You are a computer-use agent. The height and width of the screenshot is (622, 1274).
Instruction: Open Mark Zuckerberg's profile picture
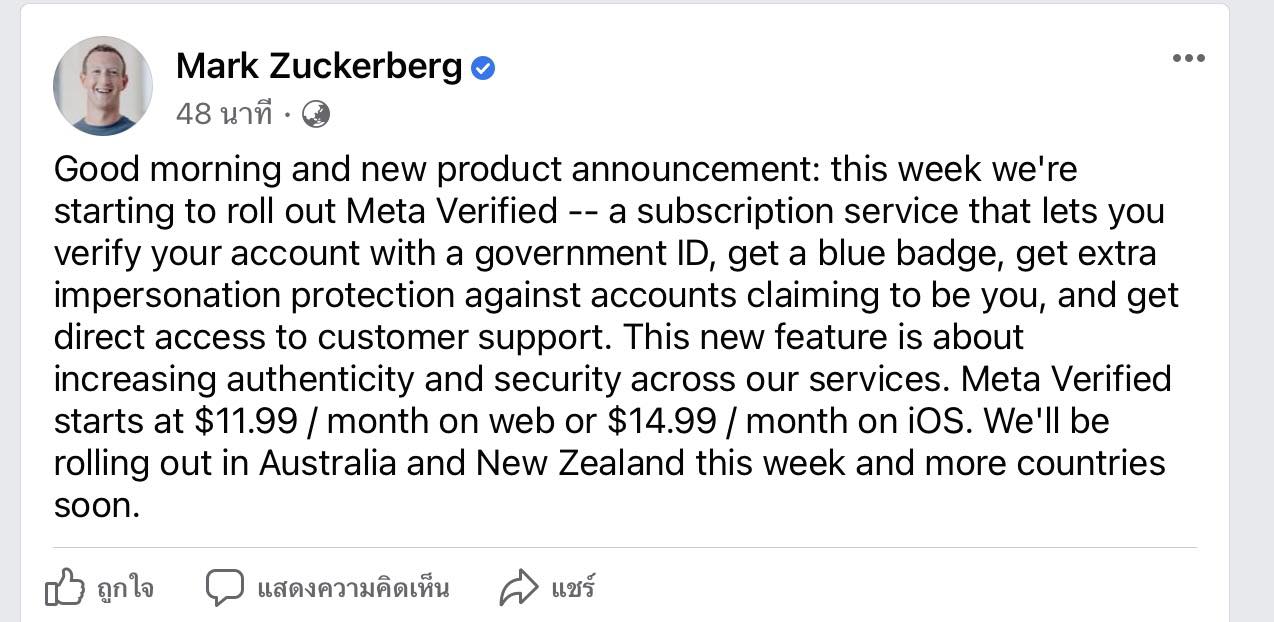tap(103, 86)
